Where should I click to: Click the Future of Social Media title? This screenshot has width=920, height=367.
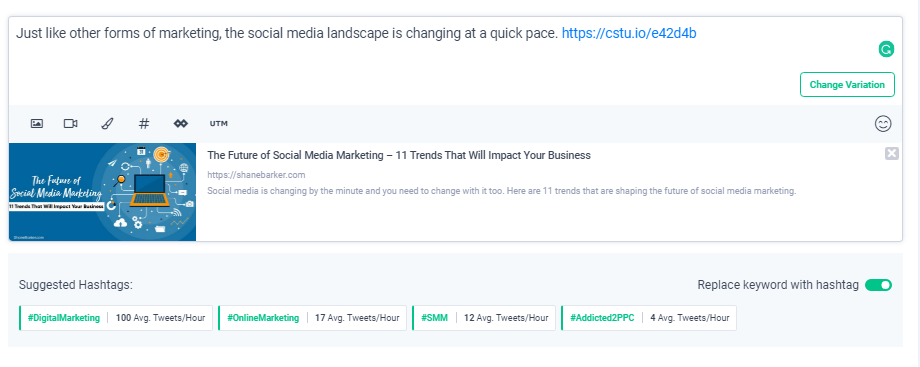point(399,155)
